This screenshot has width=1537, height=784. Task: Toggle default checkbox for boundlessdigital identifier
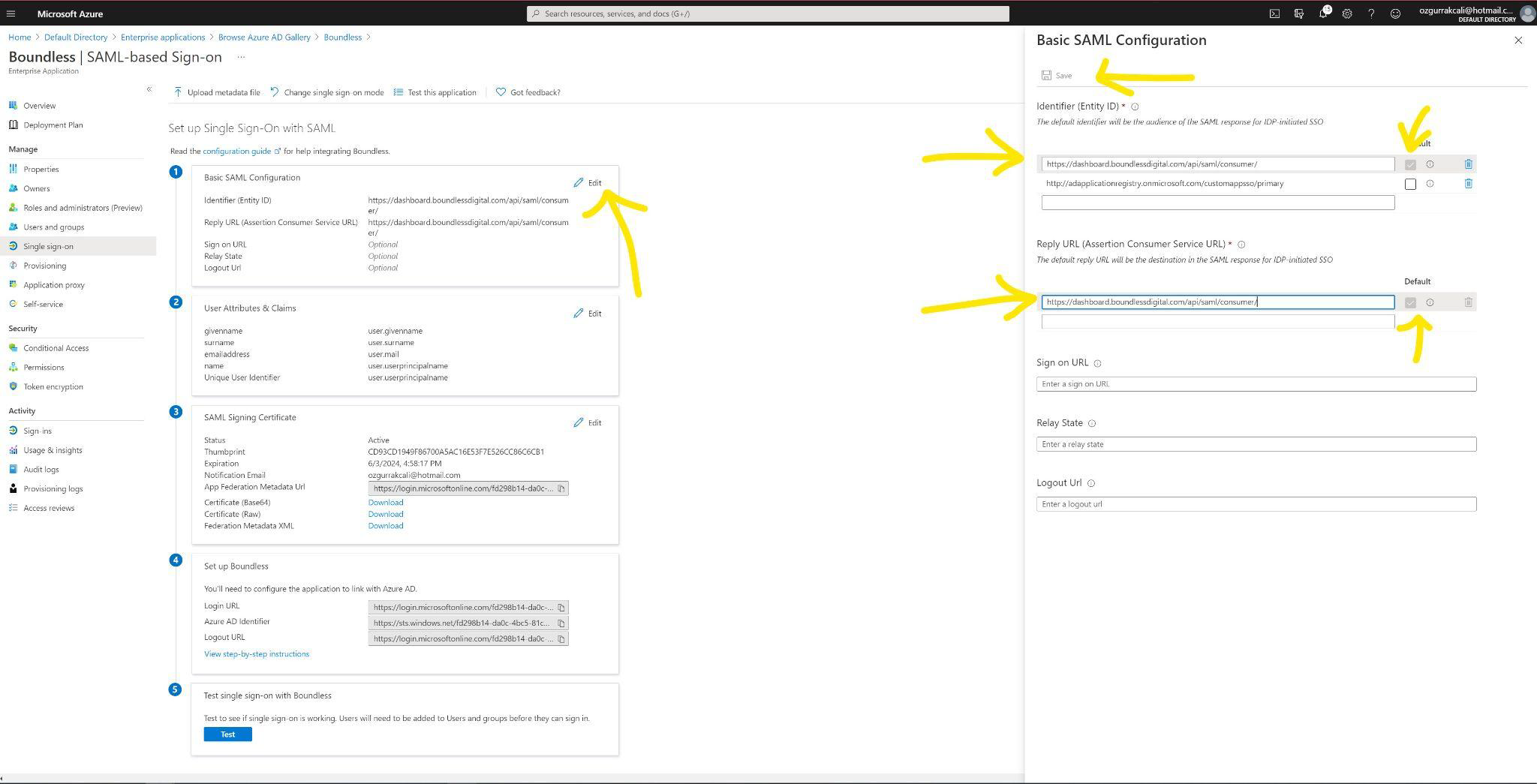click(1410, 164)
